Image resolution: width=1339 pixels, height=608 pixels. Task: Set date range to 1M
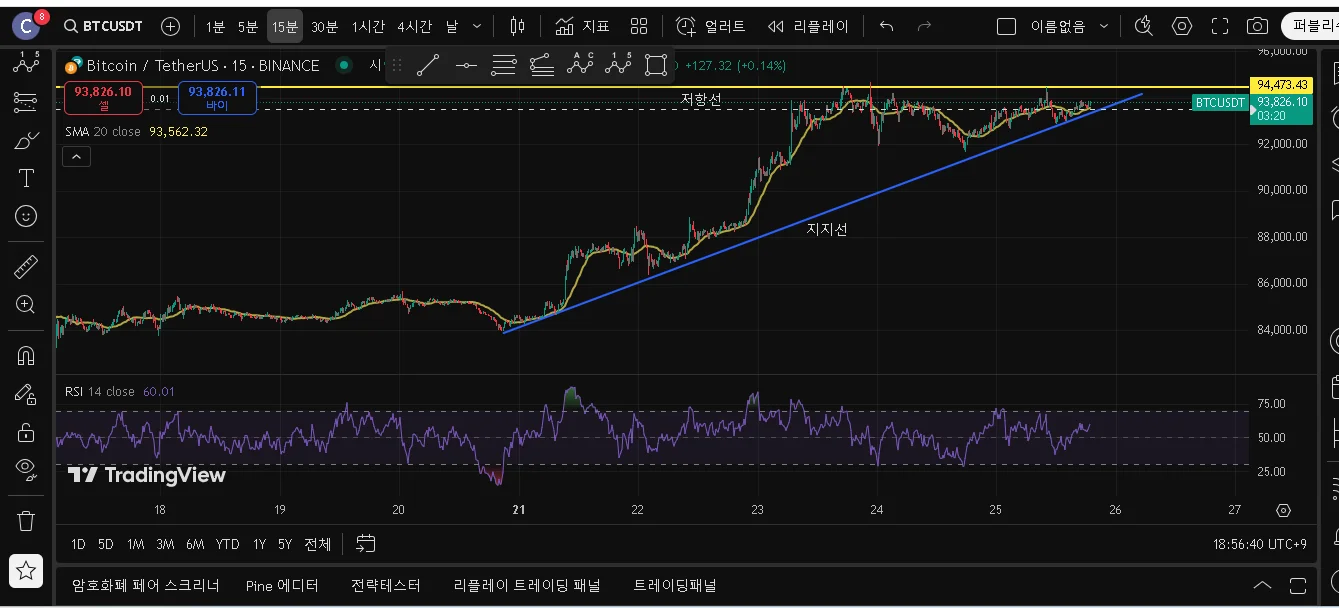click(136, 544)
